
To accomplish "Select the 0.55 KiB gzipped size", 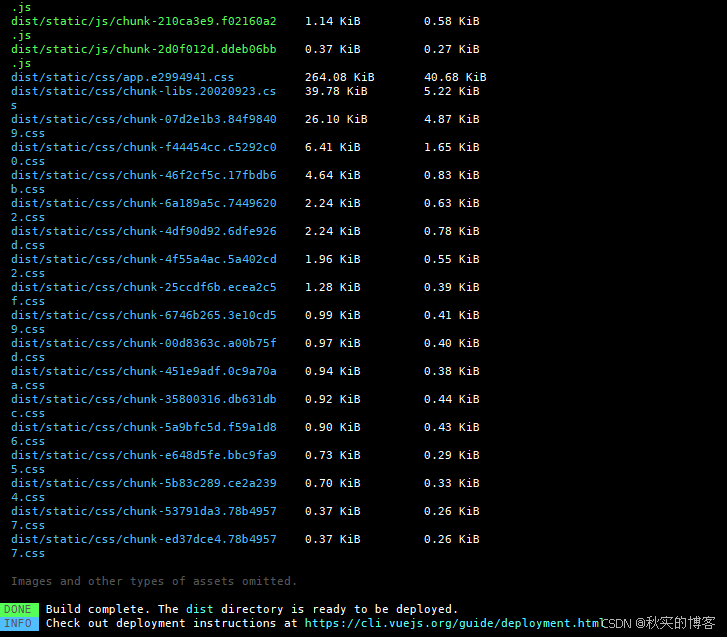I will click(x=452, y=259).
